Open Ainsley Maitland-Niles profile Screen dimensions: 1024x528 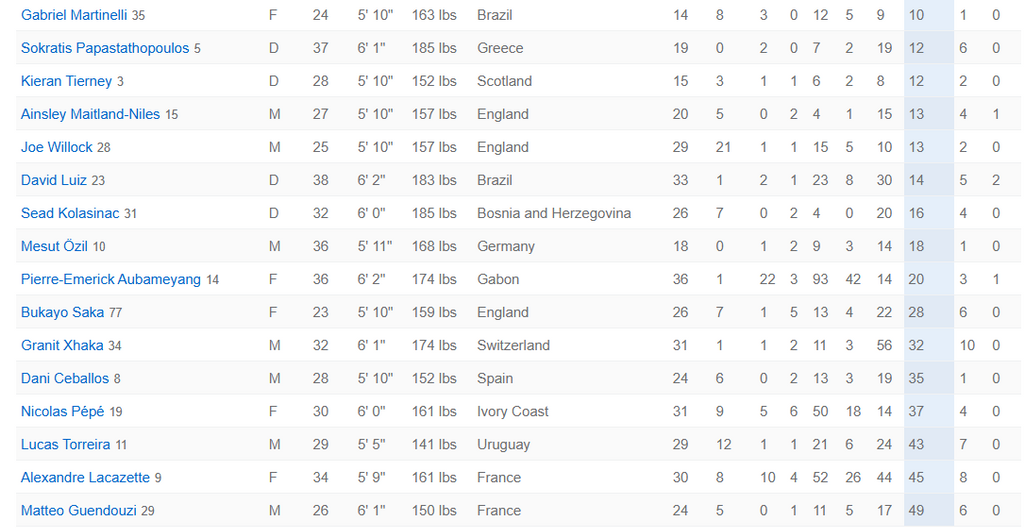point(90,114)
